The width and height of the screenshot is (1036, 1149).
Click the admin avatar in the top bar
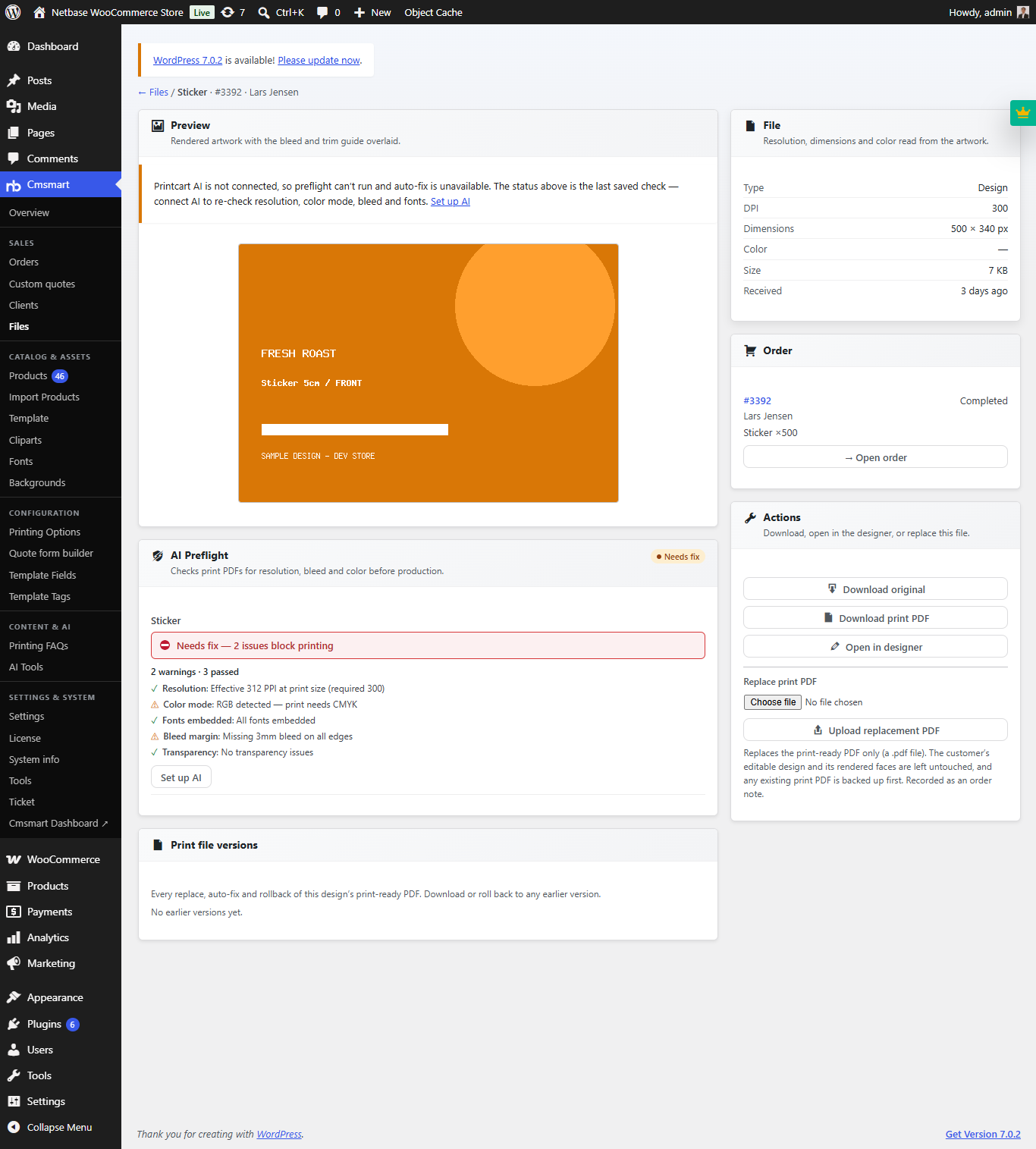(x=1023, y=12)
